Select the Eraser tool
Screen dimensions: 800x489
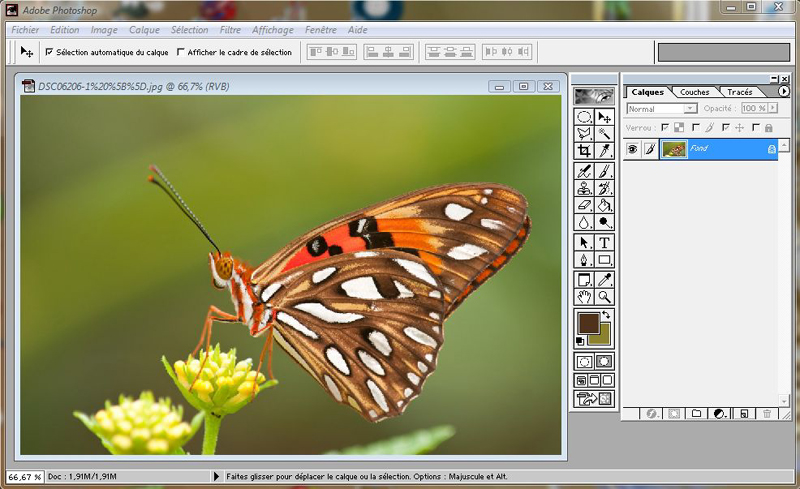tap(584, 205)
